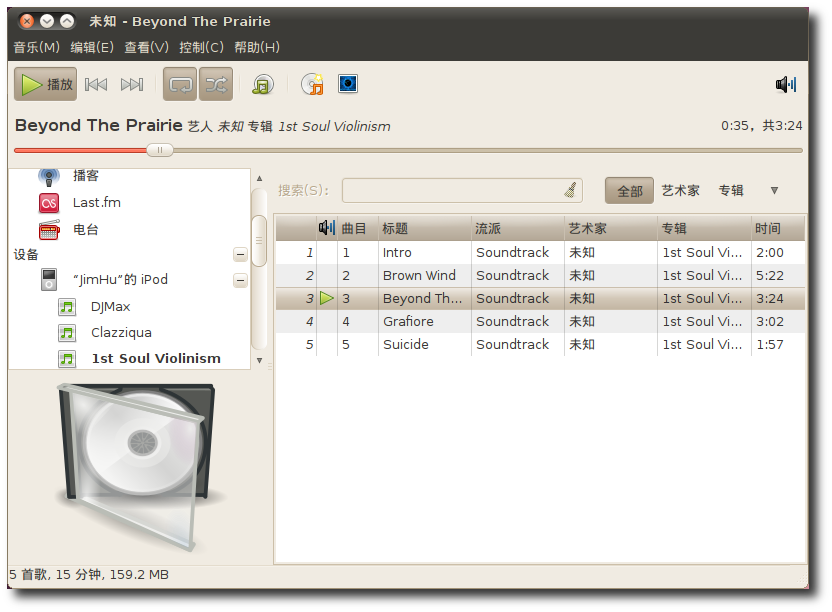The image size is (832, 612).
Task: Select the Intro track row
Action: [540, 253]
